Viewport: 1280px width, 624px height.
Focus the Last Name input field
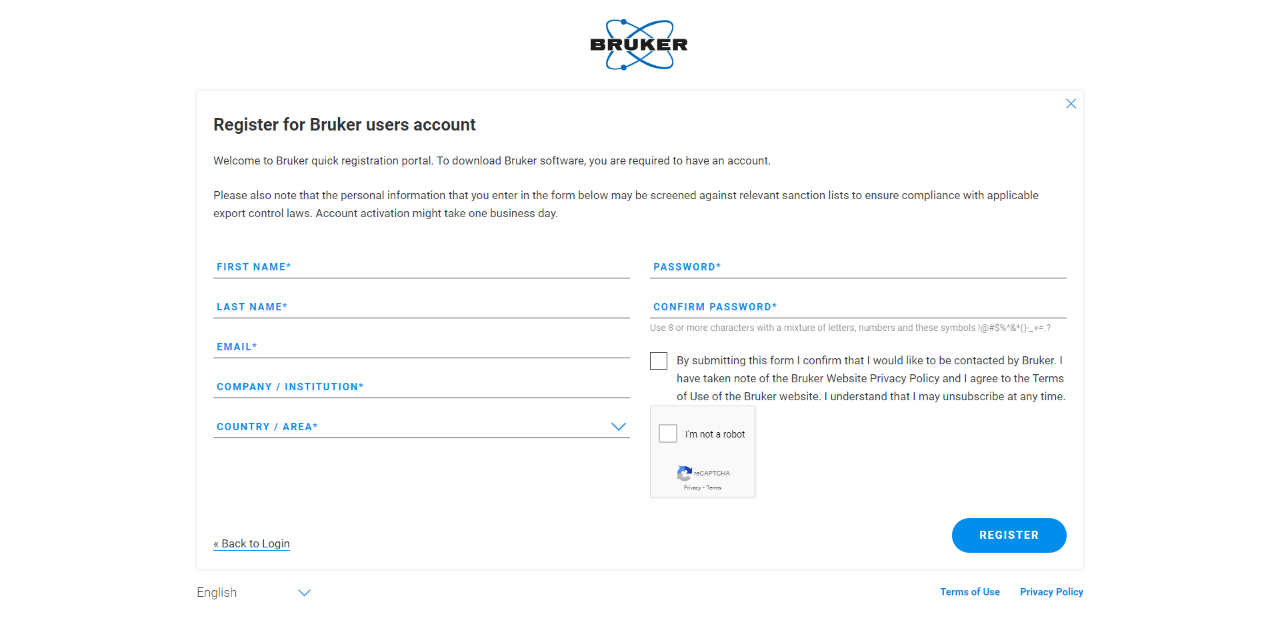click(x=421, y=307)
